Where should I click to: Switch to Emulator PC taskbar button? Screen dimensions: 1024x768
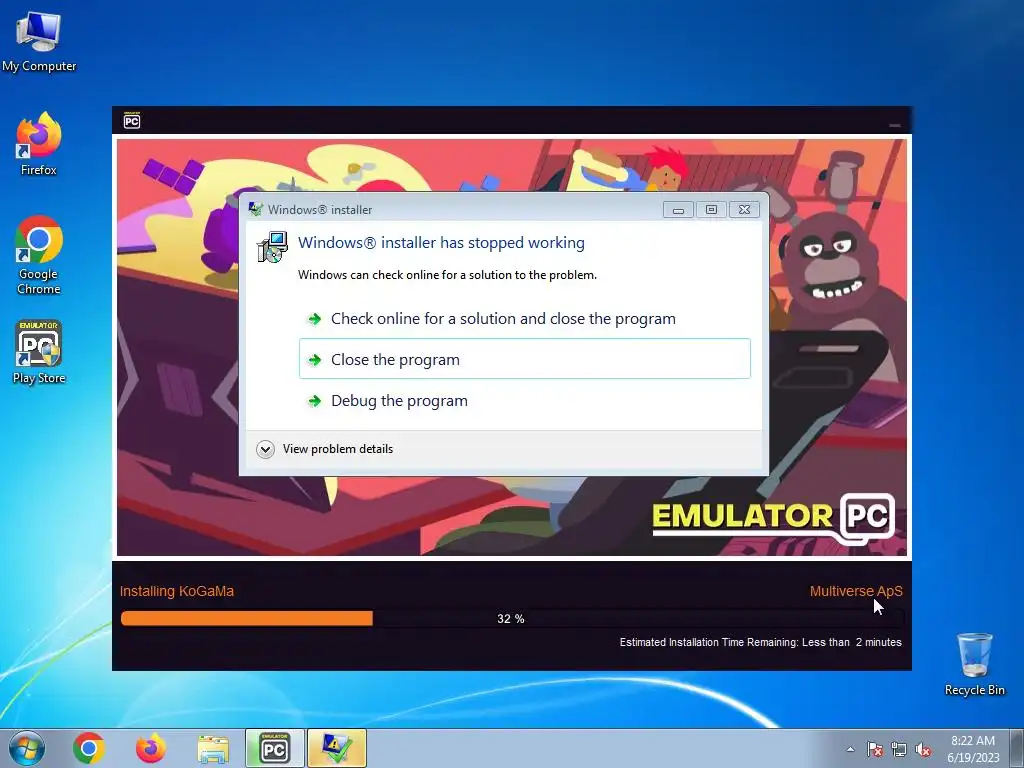click(x=275, y=748)
